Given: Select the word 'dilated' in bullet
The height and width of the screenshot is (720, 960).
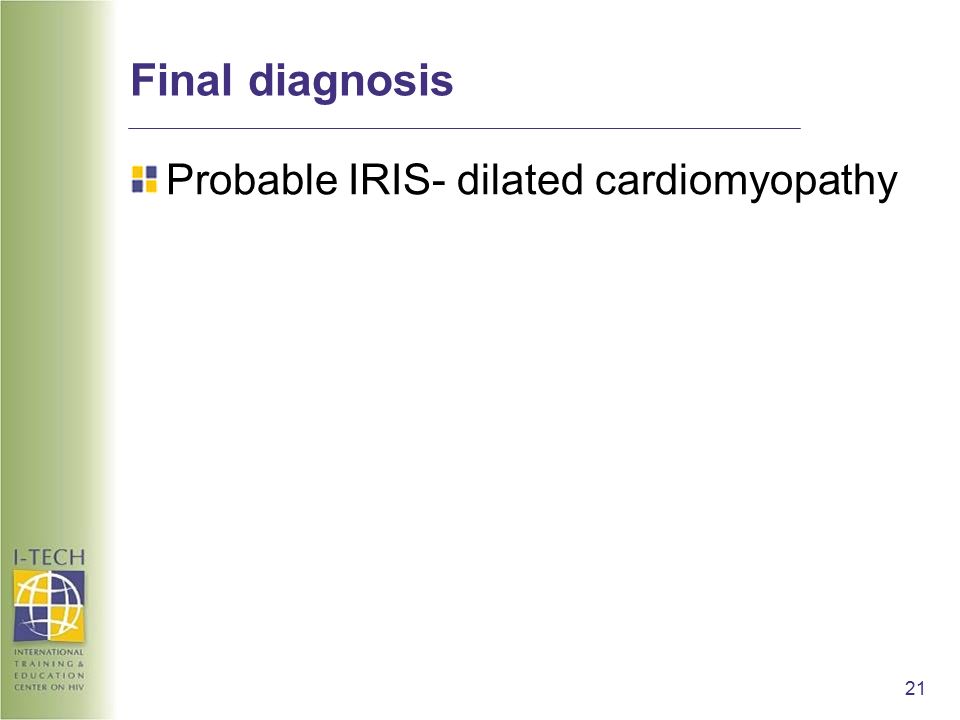Looking at the screenshot, I should (520, 179).
